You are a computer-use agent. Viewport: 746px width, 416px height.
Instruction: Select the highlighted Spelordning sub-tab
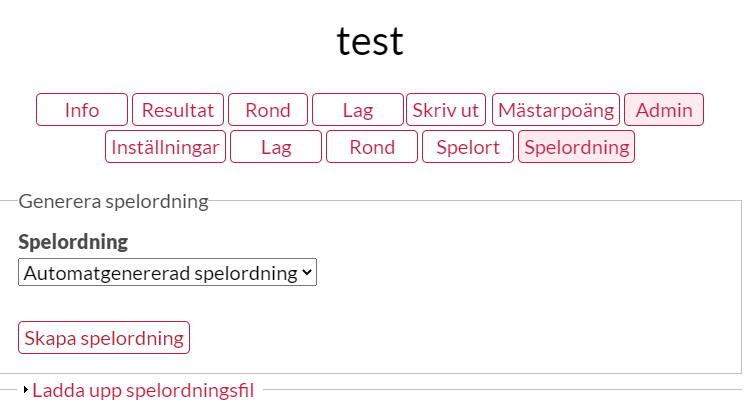coord(576,147)
